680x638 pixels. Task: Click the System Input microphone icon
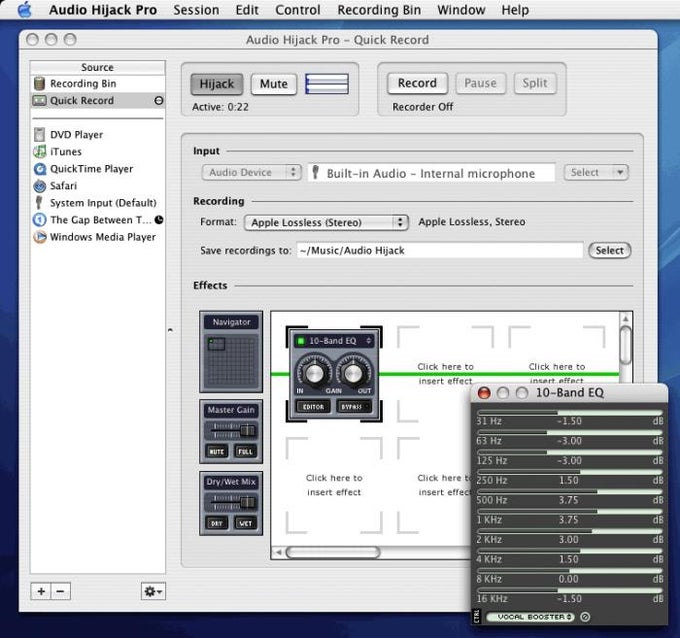click(40, 203)
